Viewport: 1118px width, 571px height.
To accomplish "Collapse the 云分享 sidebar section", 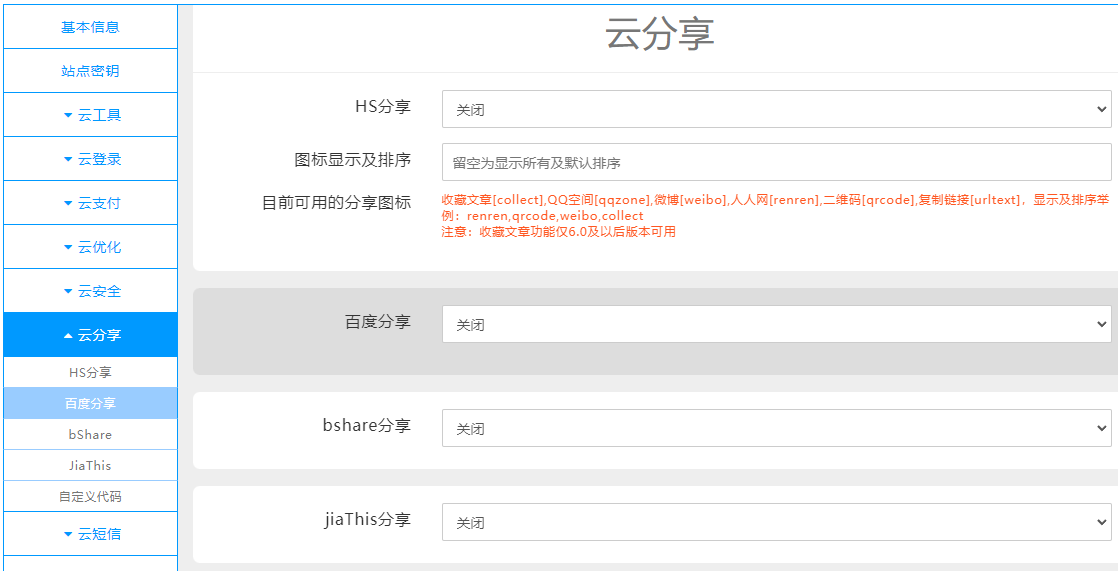I will [90, 335].
